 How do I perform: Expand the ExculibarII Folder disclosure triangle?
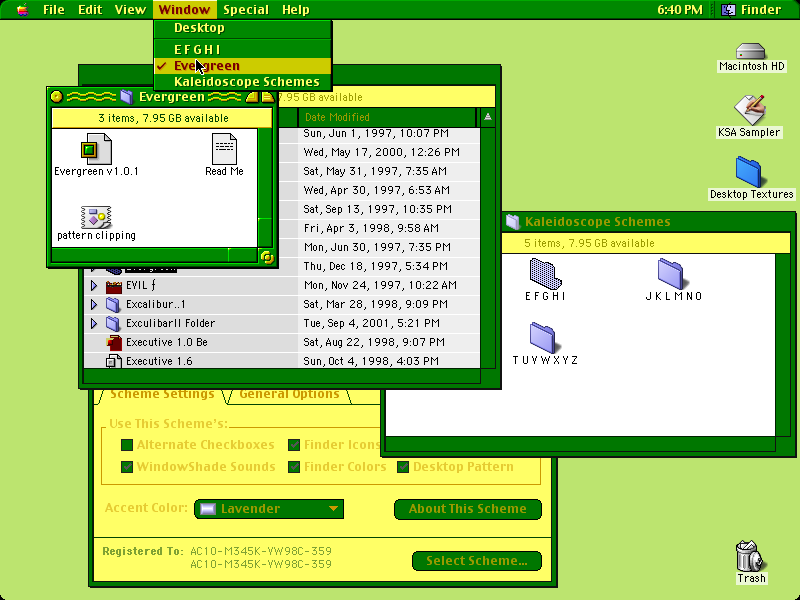(x=94, y=323)
